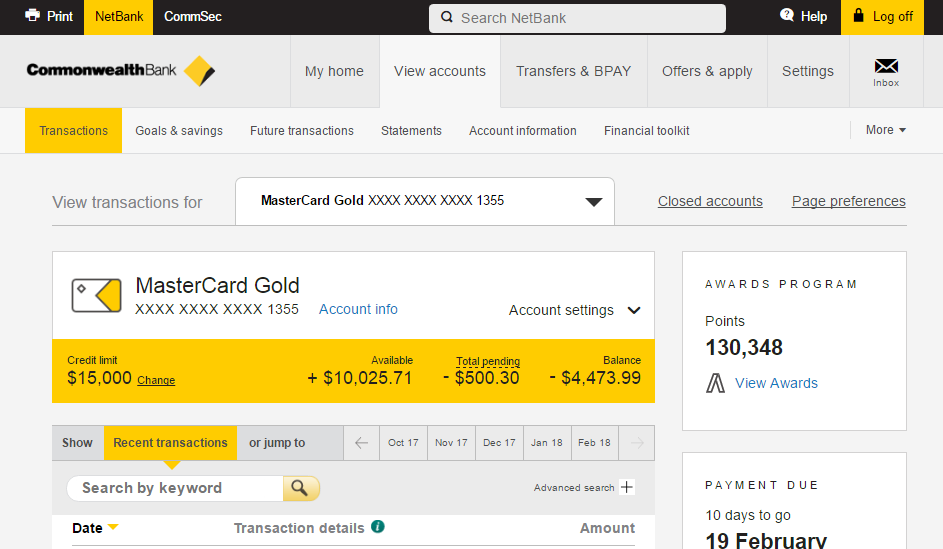The width and height of the screenshot is (943, 549).
Task: Click Advanced search text
Action: (574, 488)
